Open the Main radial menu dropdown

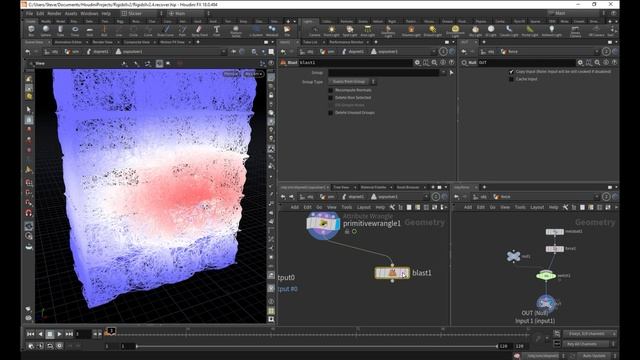pos(188,13)
